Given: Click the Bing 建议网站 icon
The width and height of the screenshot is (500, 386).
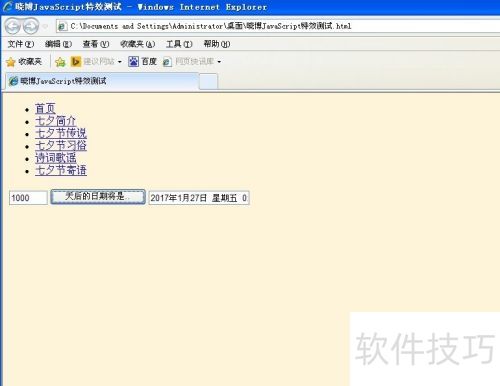Looking at the screenshot, I should (x=76, y=62).
